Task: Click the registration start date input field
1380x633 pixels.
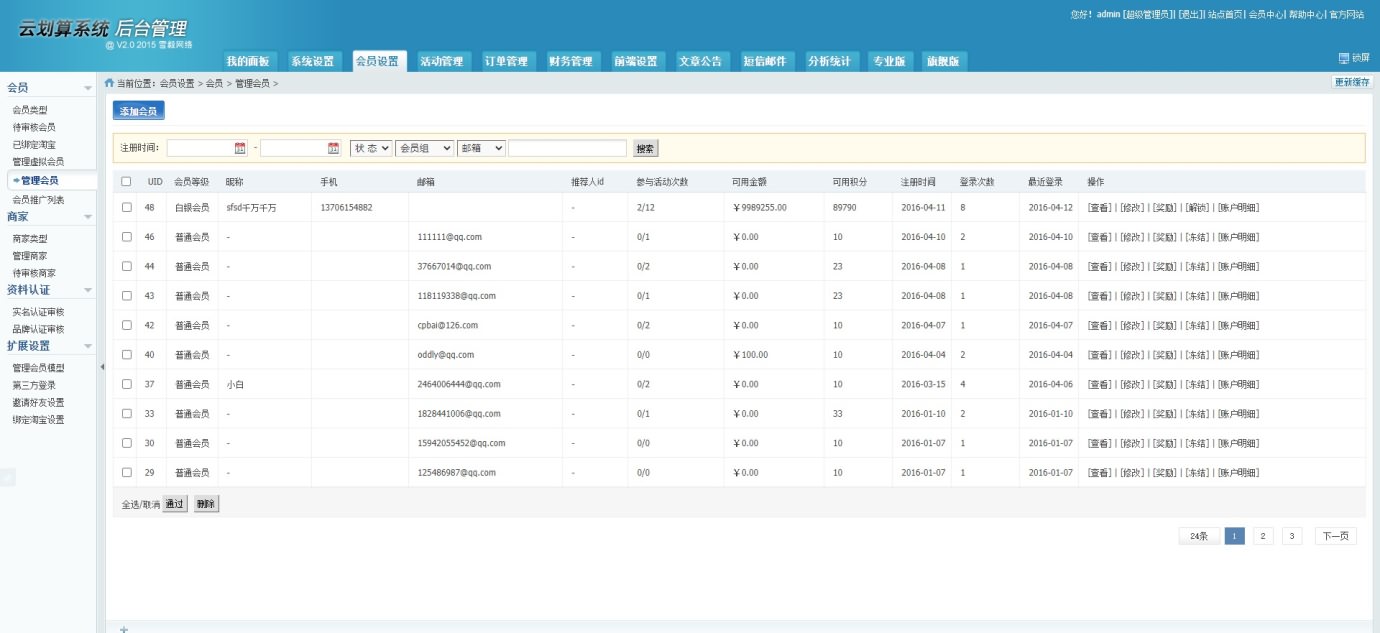Action: pyautogui.click(x=206, y=148)
